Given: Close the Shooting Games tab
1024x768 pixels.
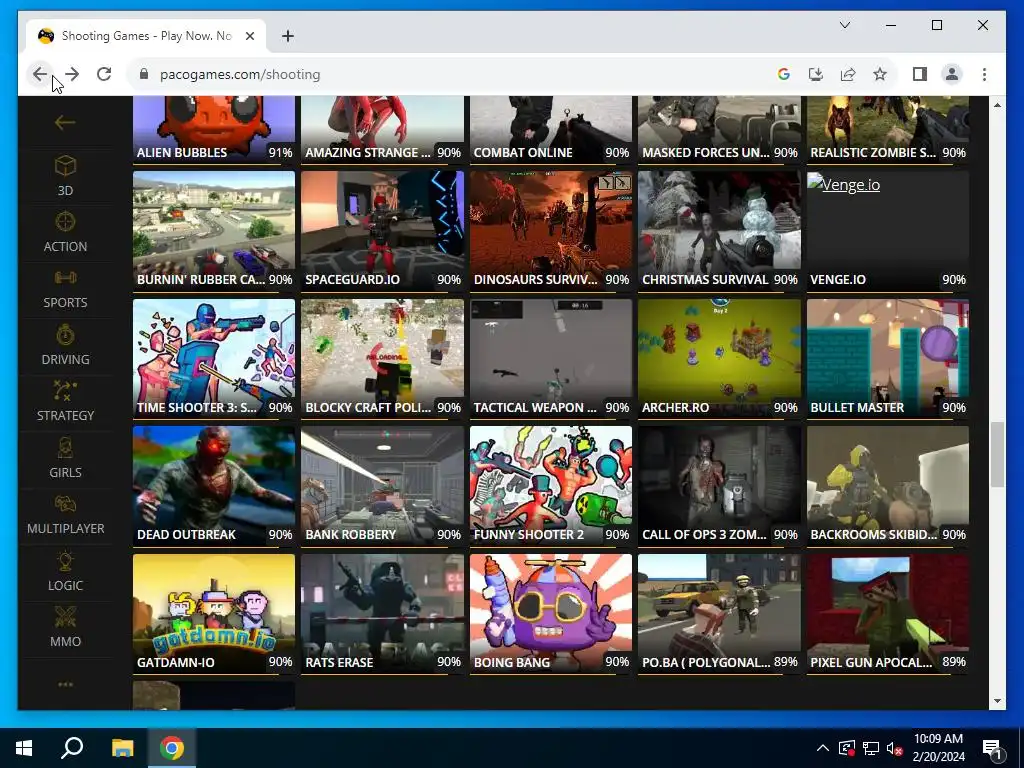Looking at the screenshot, I should [249, 36].
